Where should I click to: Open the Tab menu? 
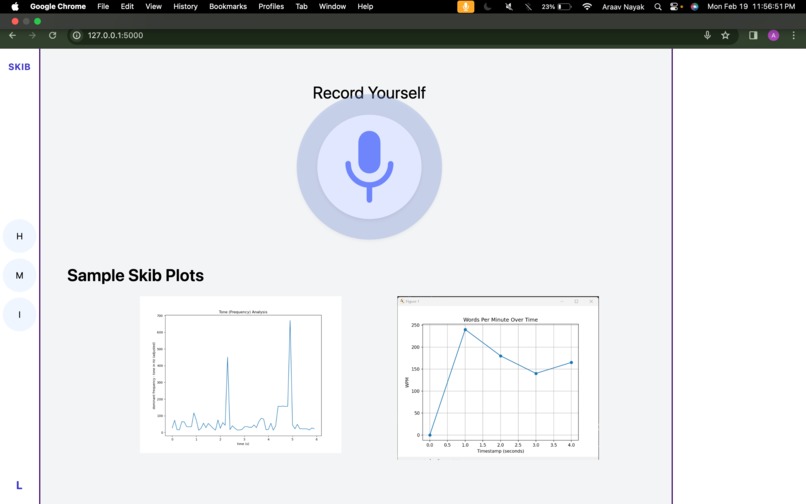click(301, 7)
